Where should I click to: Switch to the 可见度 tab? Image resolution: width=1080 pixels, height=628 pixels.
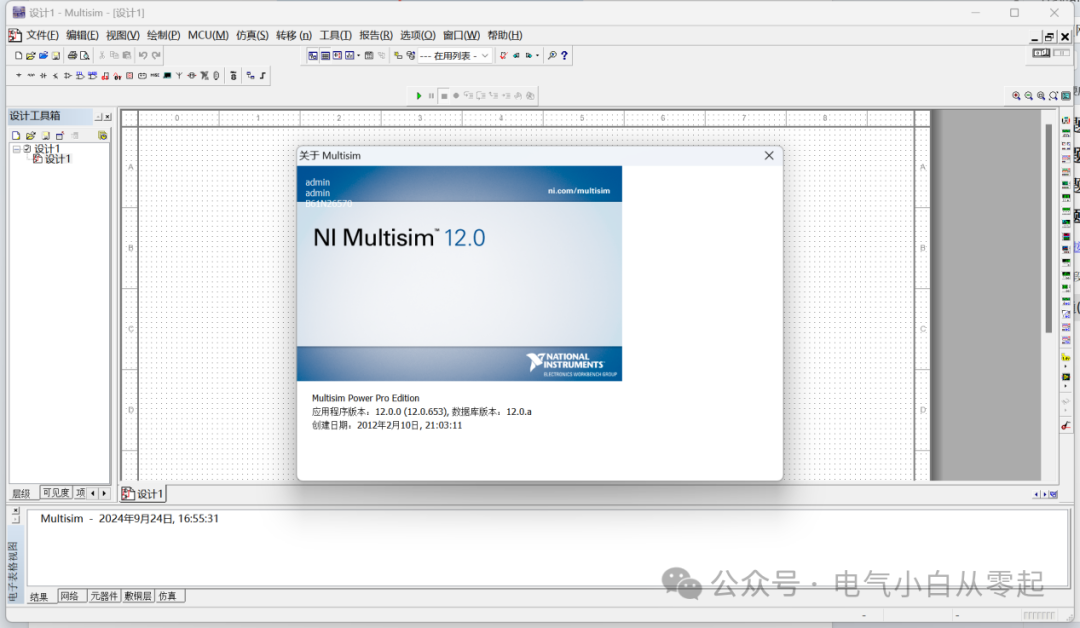tap(55, 493)
